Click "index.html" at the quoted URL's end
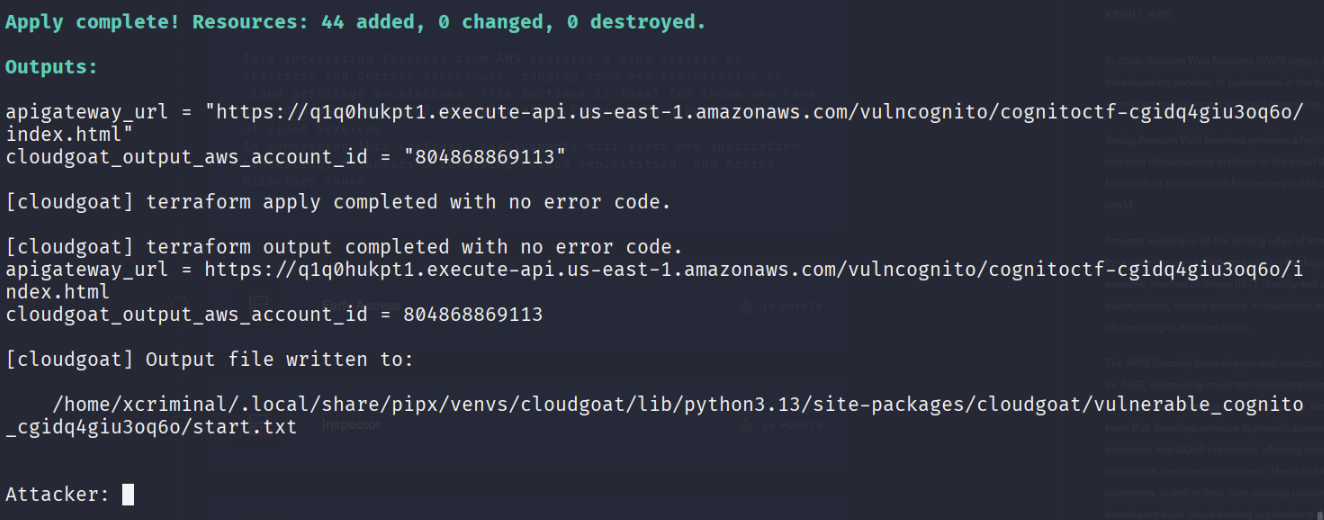This screenshot has width=1324, height=520. (63, 134)
